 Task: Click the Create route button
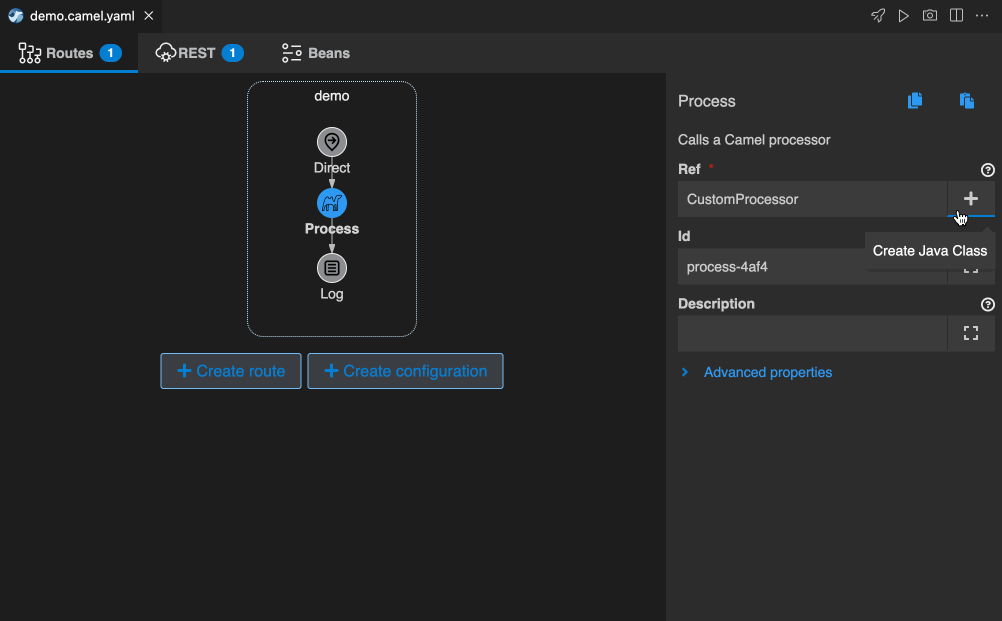pos(231,371)
